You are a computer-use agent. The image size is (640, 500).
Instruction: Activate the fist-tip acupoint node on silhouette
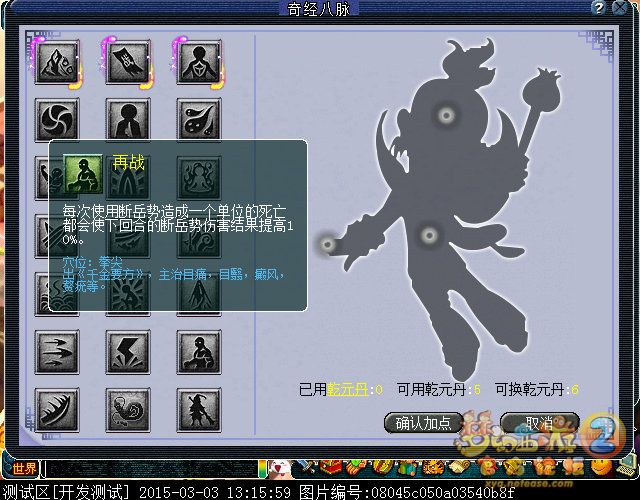click(327, 244)
